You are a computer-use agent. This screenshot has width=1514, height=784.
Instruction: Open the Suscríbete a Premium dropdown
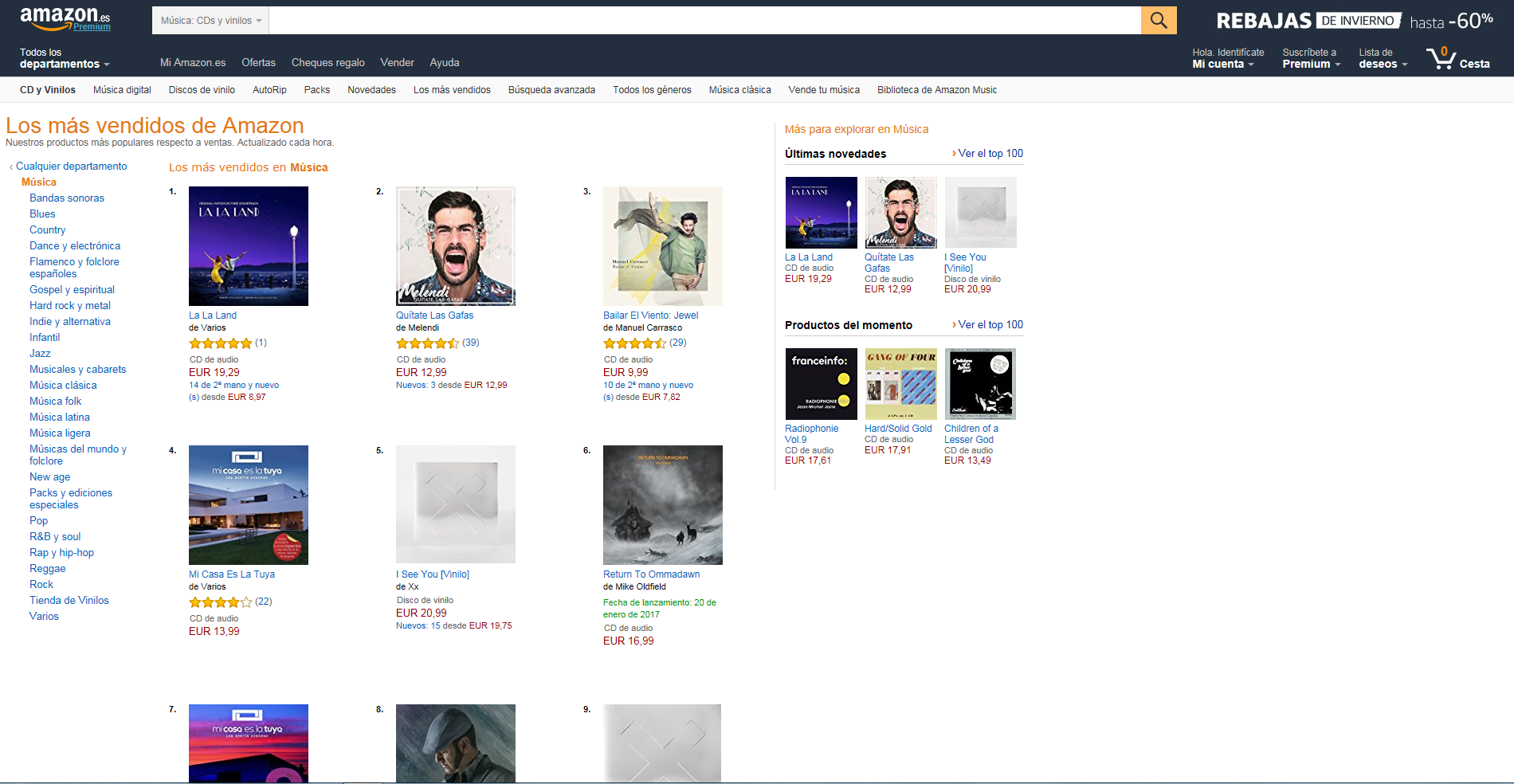tap(1311, 58)
